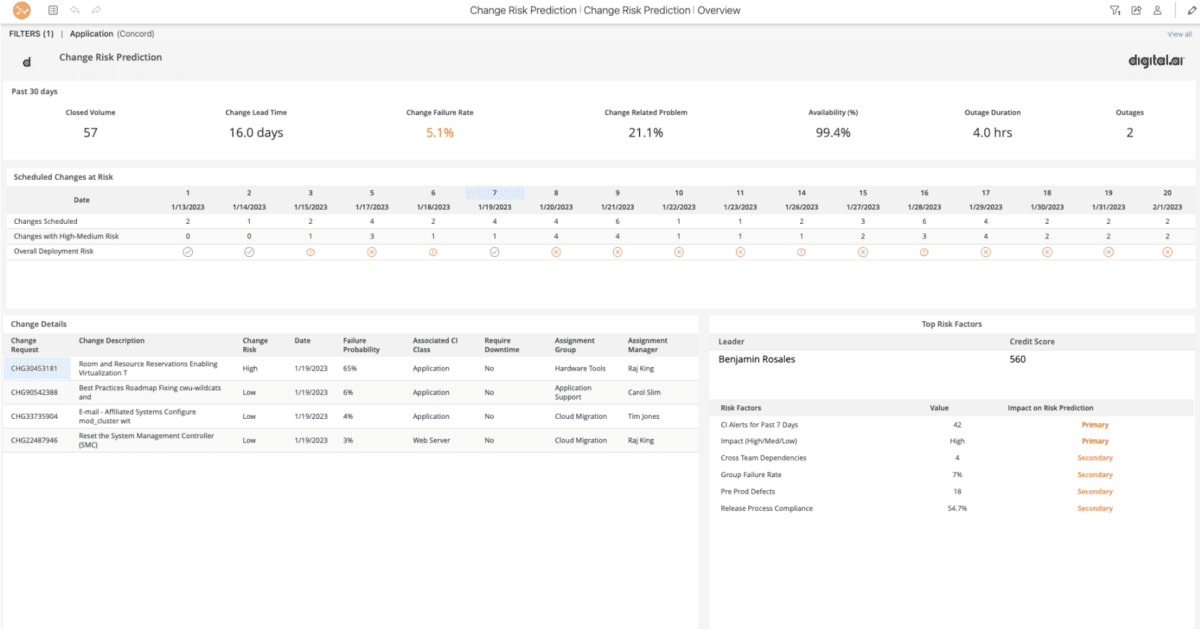Click the Primary impact label for CI Alerts

tap(1095, 424)
